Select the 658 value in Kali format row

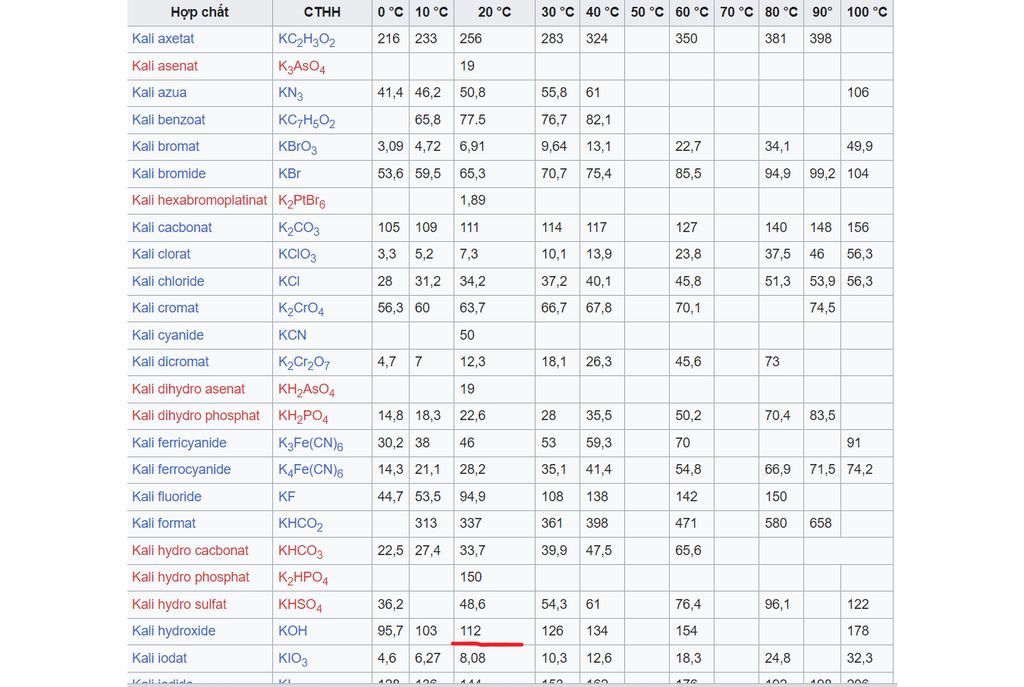[x=820, y=524]
